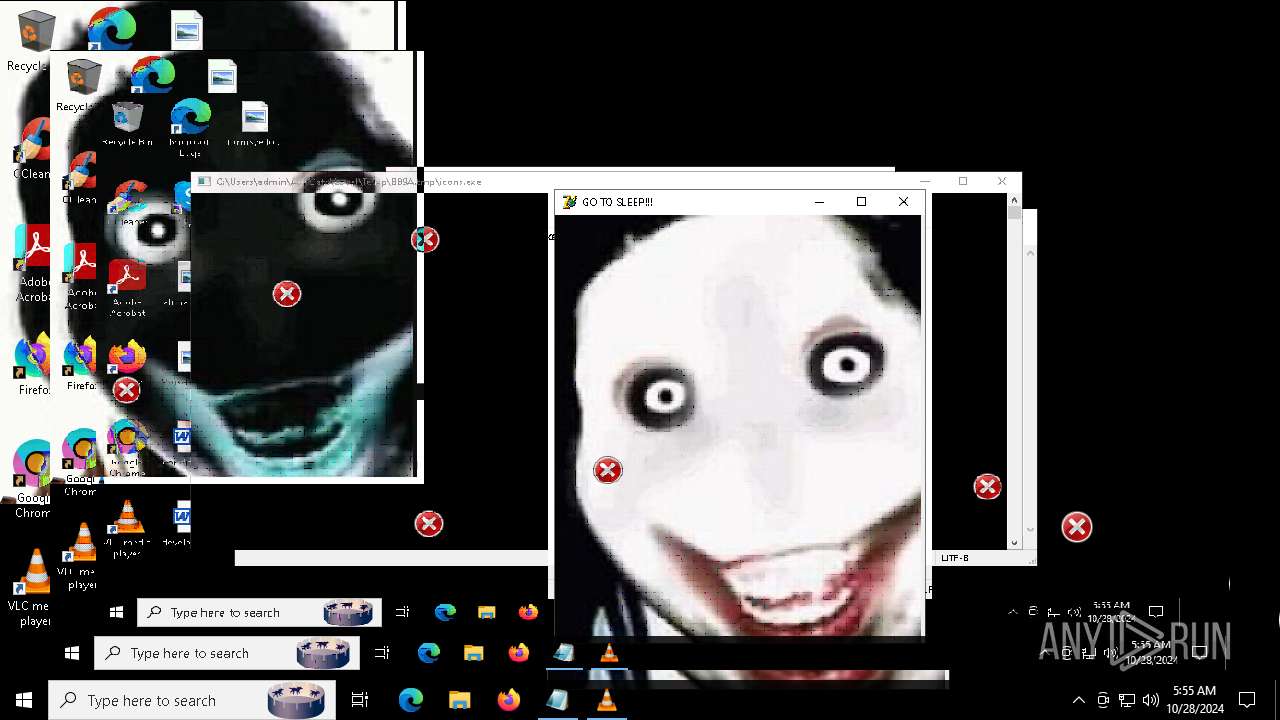
Task: Minimize the icons.exe console window
Action: pos(925,181)
